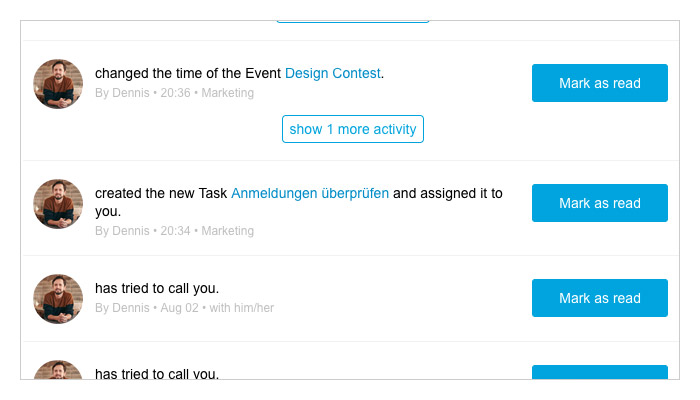Click By Dennis on the Aug 02 notification
The image size is (700, 400).
coord(122,308)
